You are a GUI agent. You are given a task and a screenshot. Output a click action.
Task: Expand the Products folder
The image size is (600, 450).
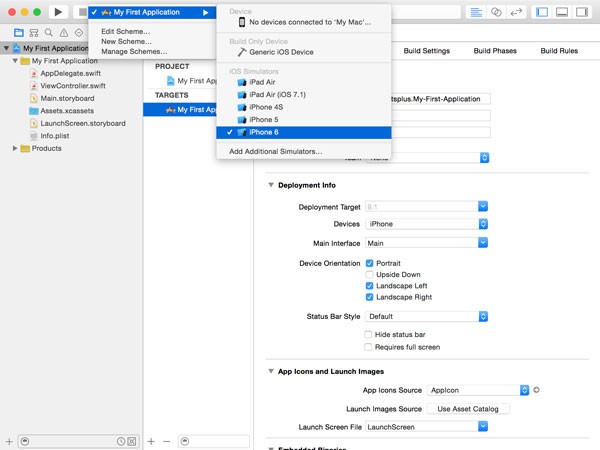click(15, 148)
